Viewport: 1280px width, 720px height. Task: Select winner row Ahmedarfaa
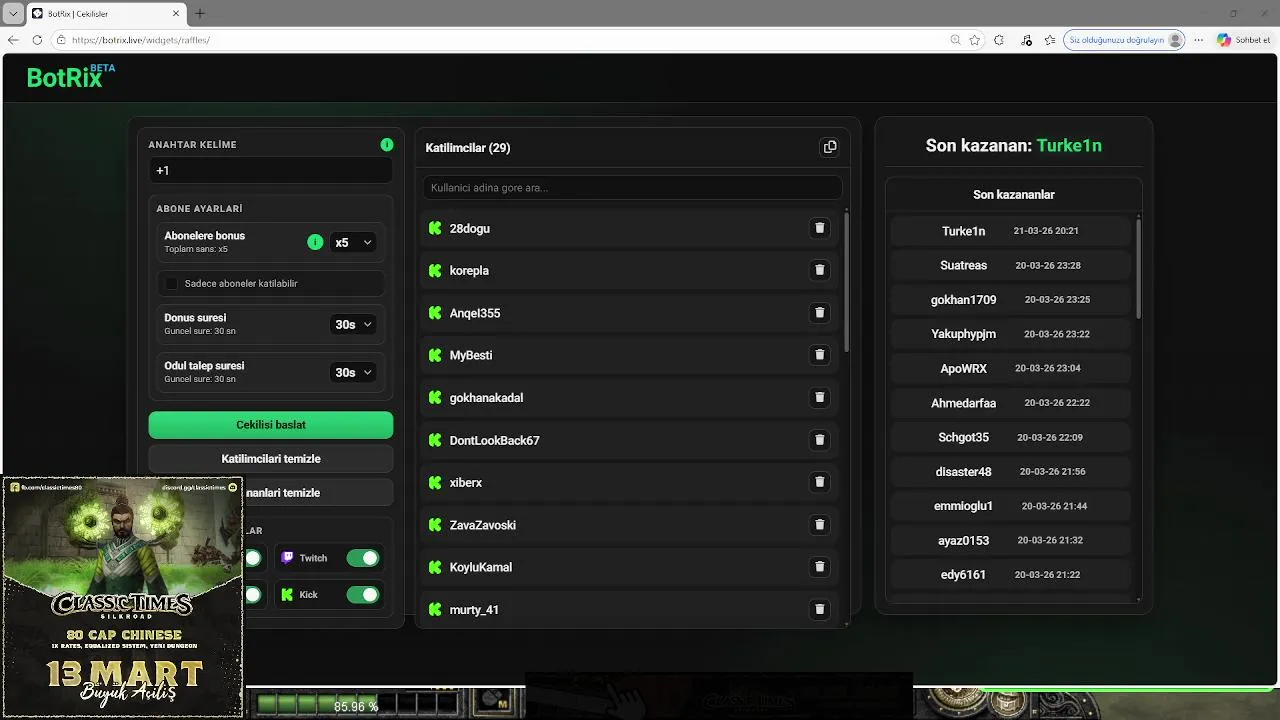click(1011, 403)
